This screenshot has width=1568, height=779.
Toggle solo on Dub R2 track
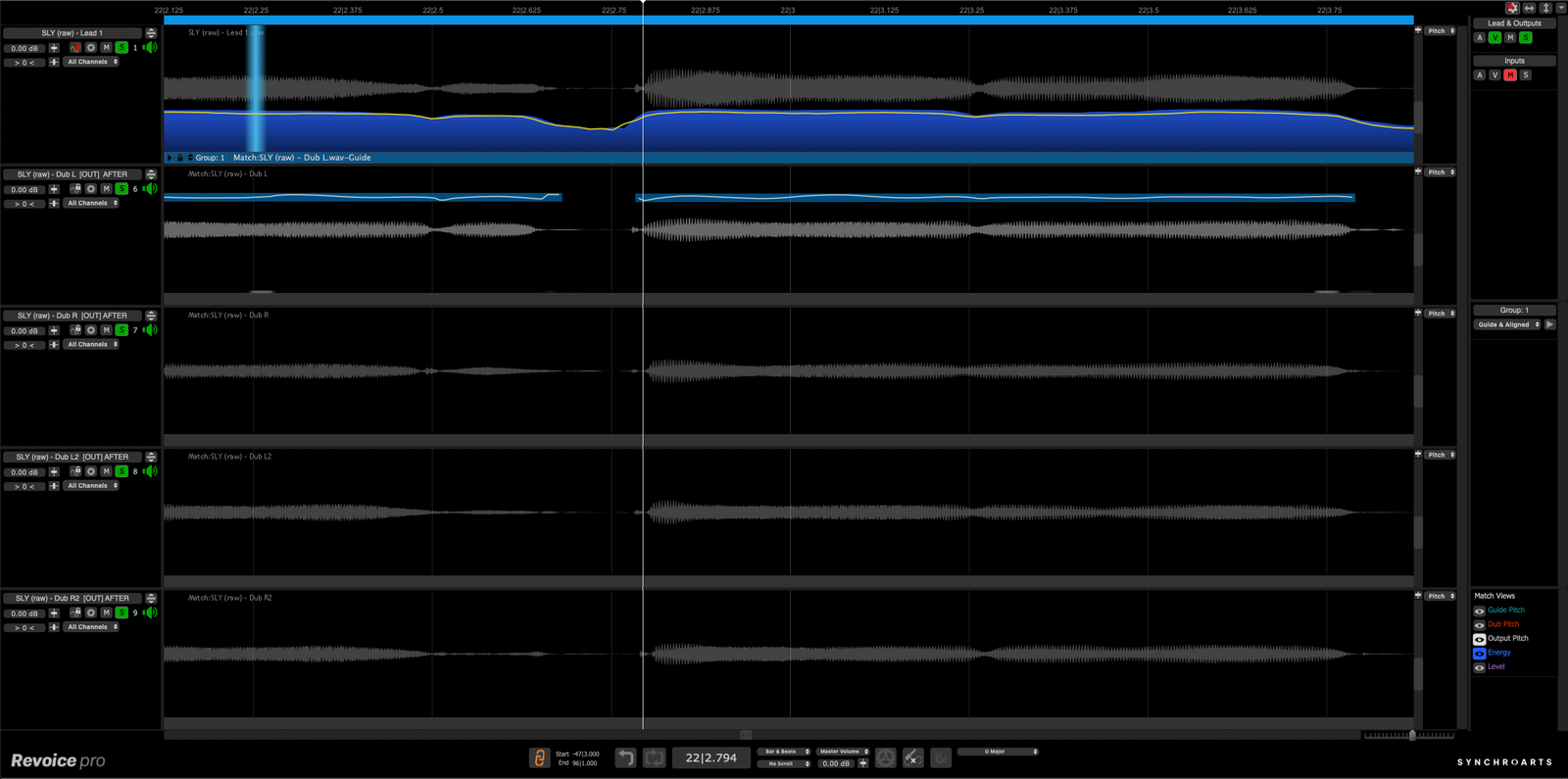[x=122, y=612]
